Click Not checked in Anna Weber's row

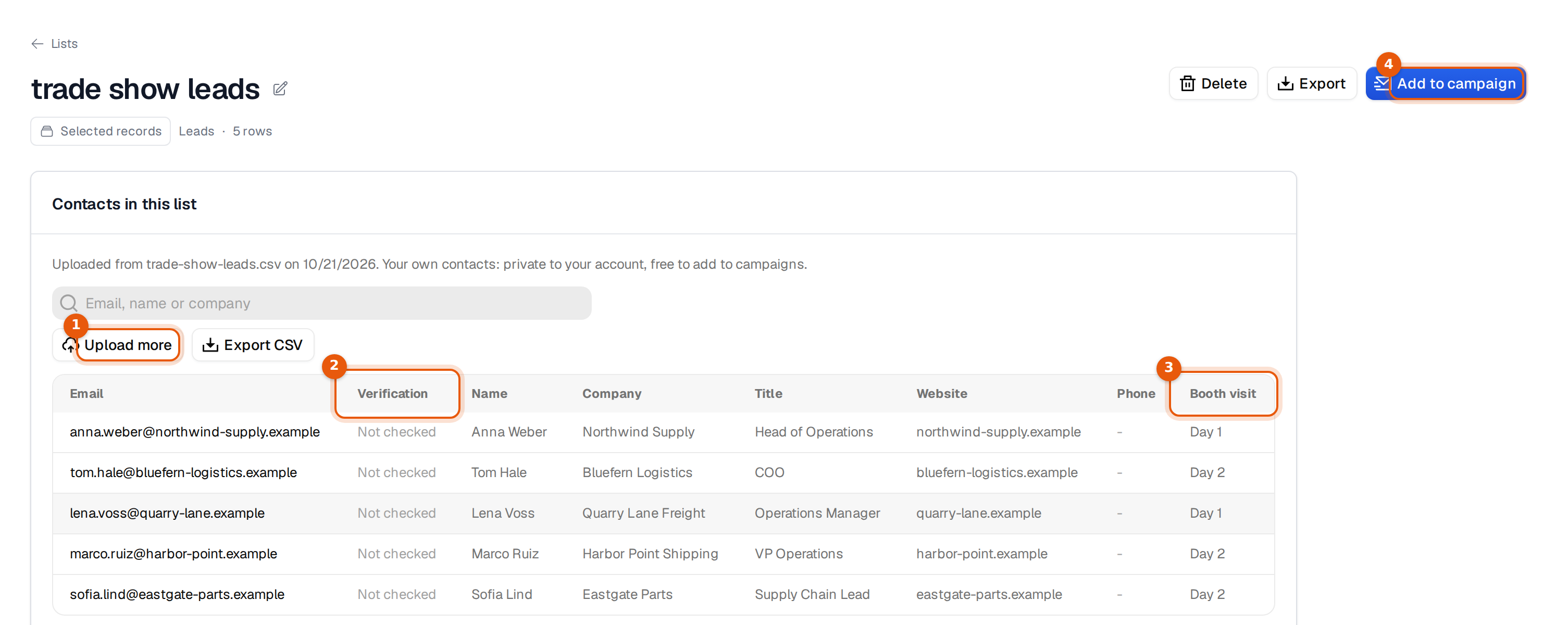click(396, 432)
